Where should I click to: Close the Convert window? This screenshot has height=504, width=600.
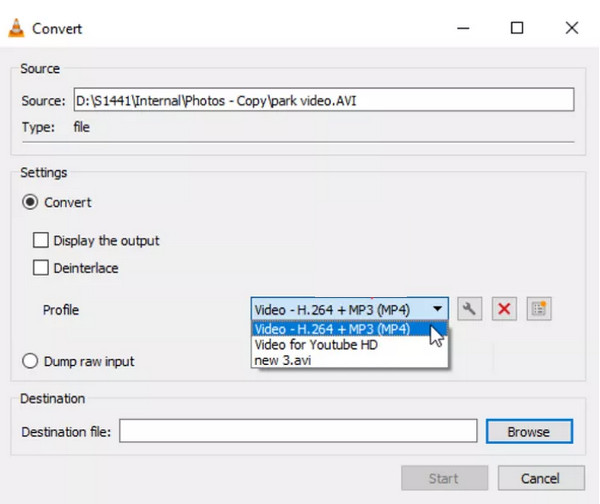(572, 28)
